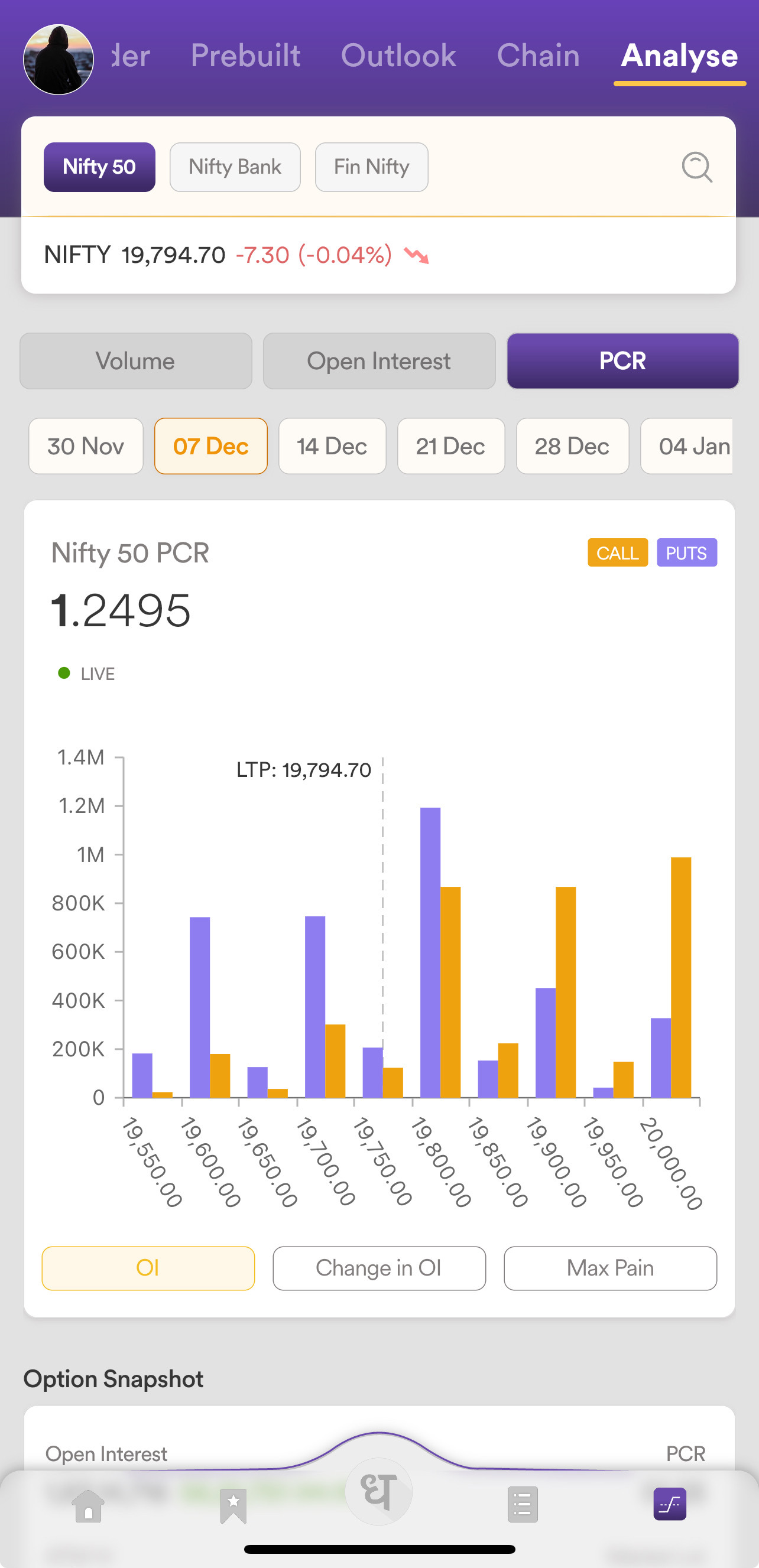Switch to the Outlook tab
This screenshot has width=759, height=1568.
coord(398,56)
